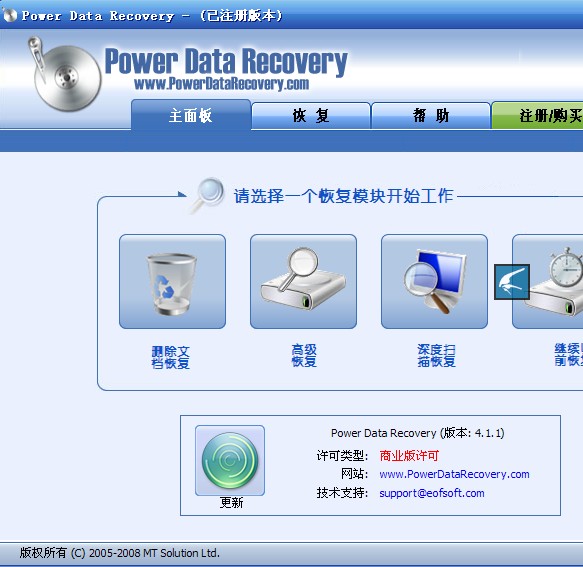Click the 删除文档恢复 text label
Viewport: 583px width, 567px height.
[x=171, y=357]
